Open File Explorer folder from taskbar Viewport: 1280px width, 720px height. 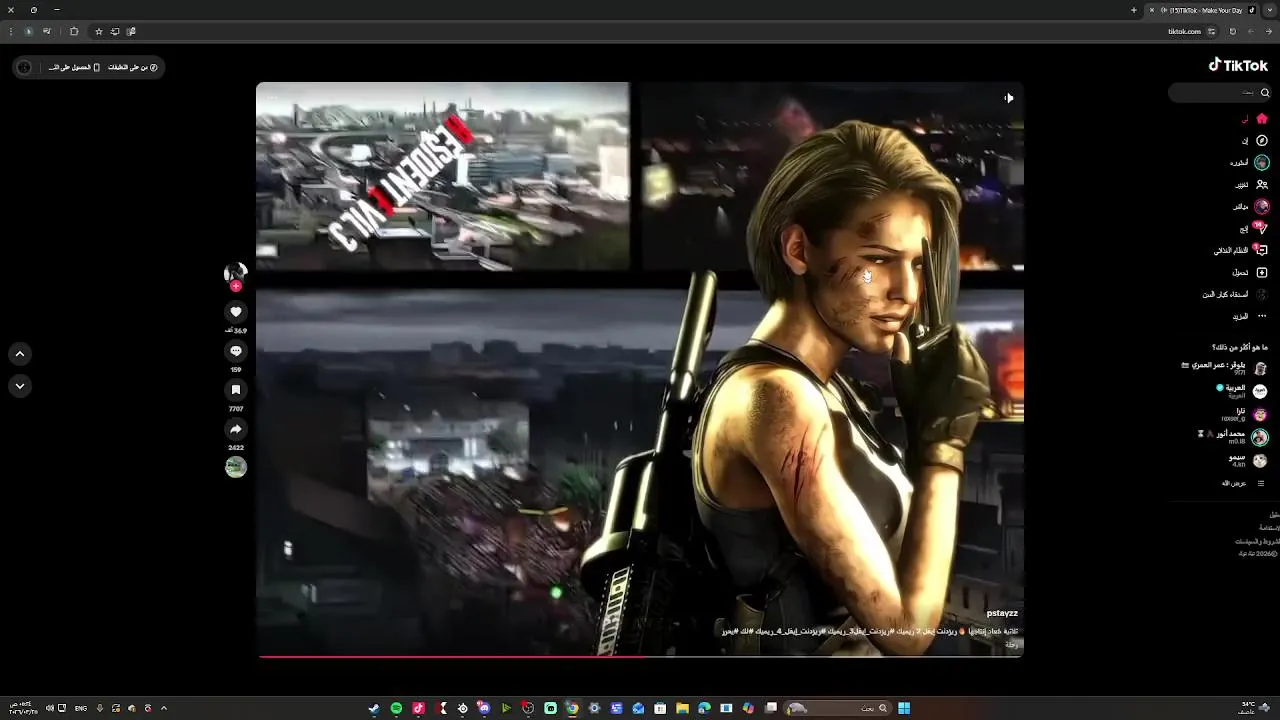[682, 708]
